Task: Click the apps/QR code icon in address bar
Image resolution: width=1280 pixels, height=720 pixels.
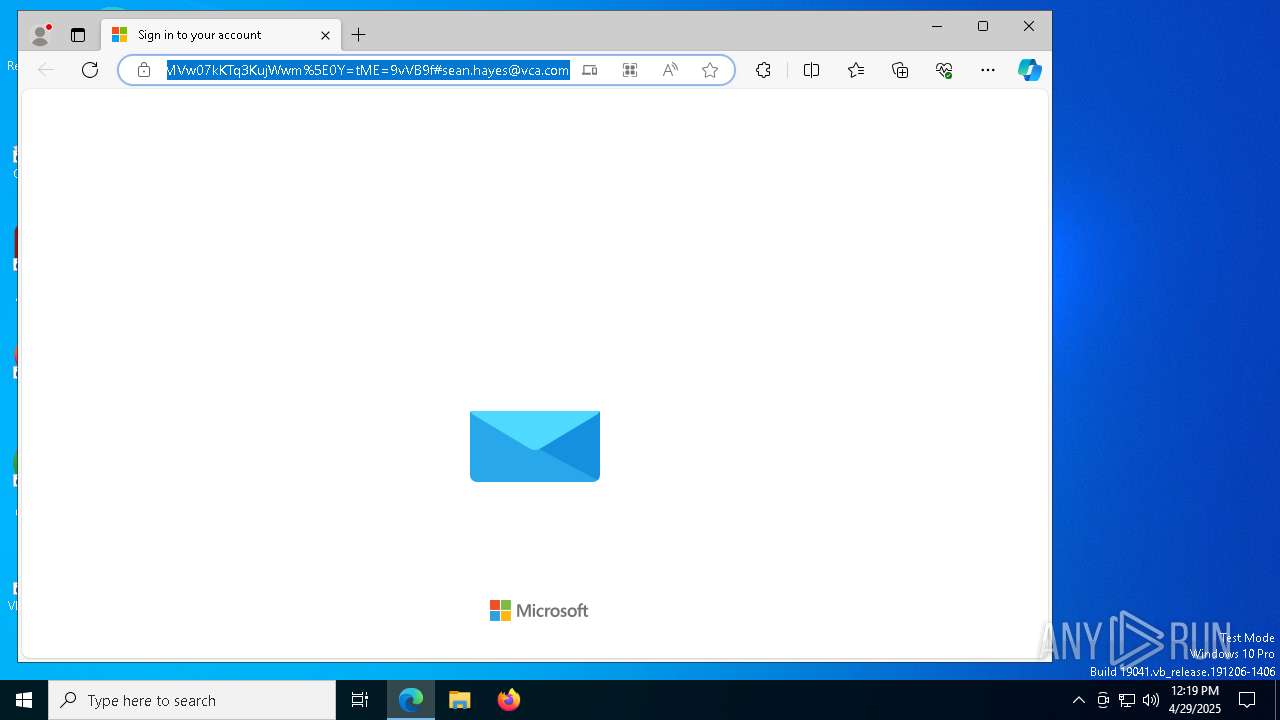Action: (x=630, y=70)
